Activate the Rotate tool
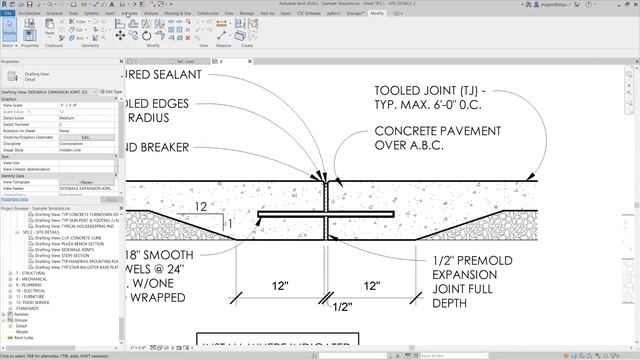640x360 pixels. (x=146, y=36)
